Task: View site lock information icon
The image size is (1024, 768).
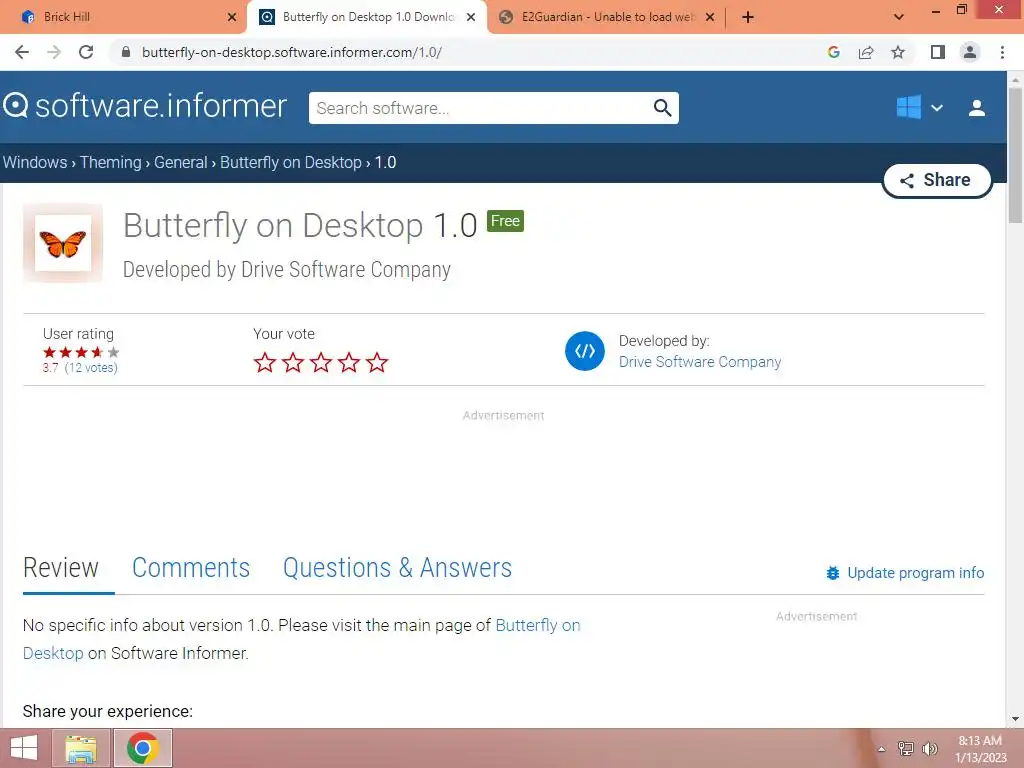Action: coord(126,52)
